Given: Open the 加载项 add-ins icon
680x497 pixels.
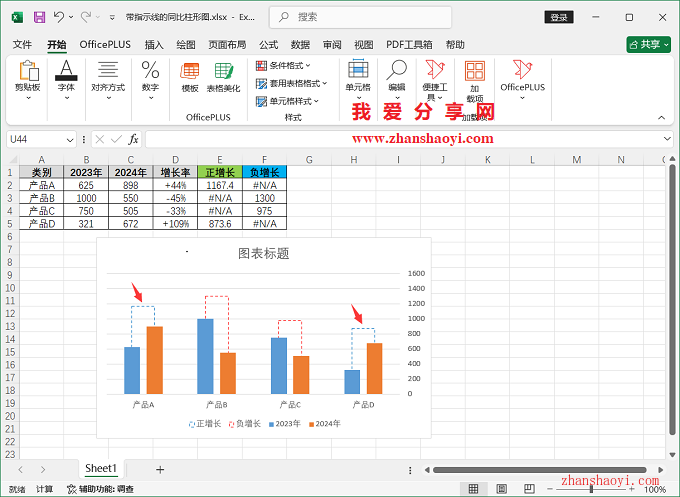Looking at the screenshot, I should 475,80.
